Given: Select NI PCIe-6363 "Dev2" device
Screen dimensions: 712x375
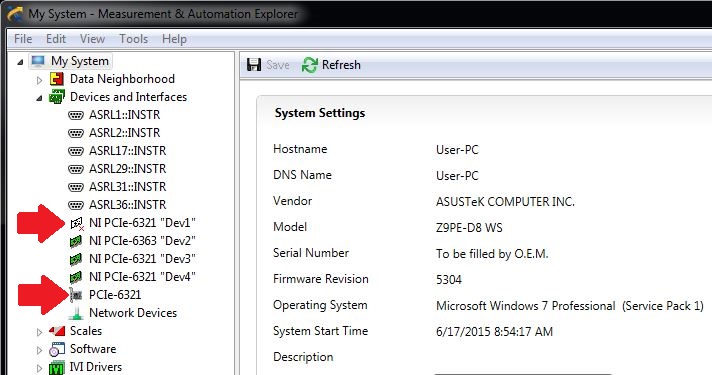Looking at the screenshot, I should pyautogui.click(x=142, y=241).
